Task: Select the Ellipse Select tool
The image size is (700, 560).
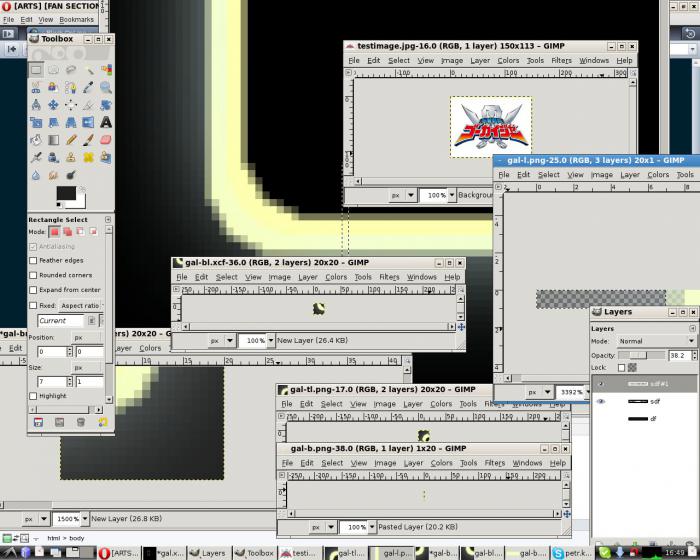Action: point(54,70)
